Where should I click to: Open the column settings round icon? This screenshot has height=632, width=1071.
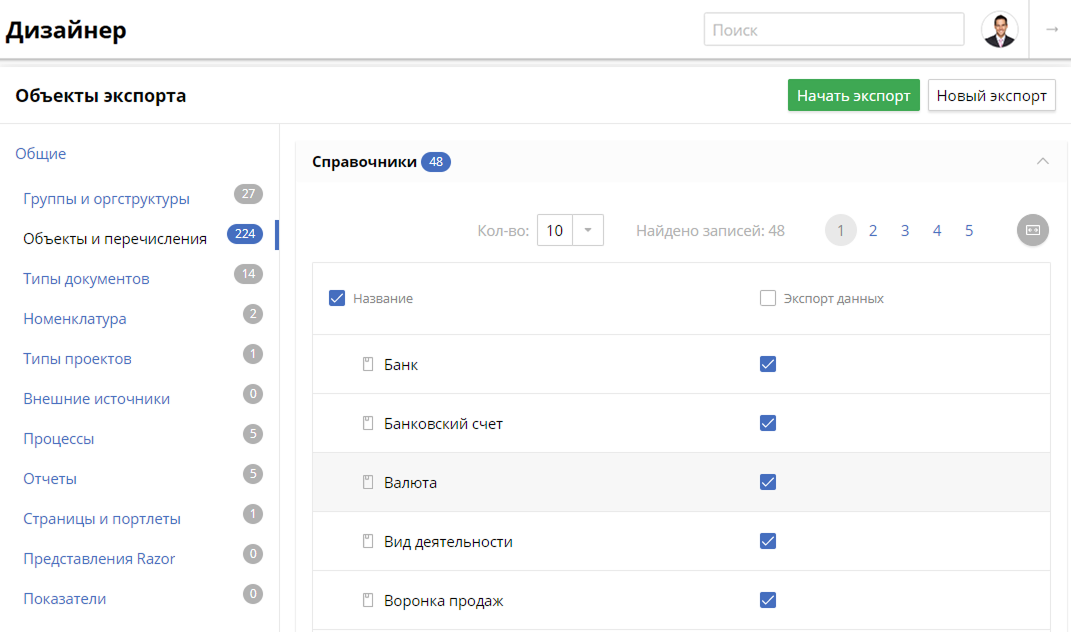click(x=1033, y=230)
